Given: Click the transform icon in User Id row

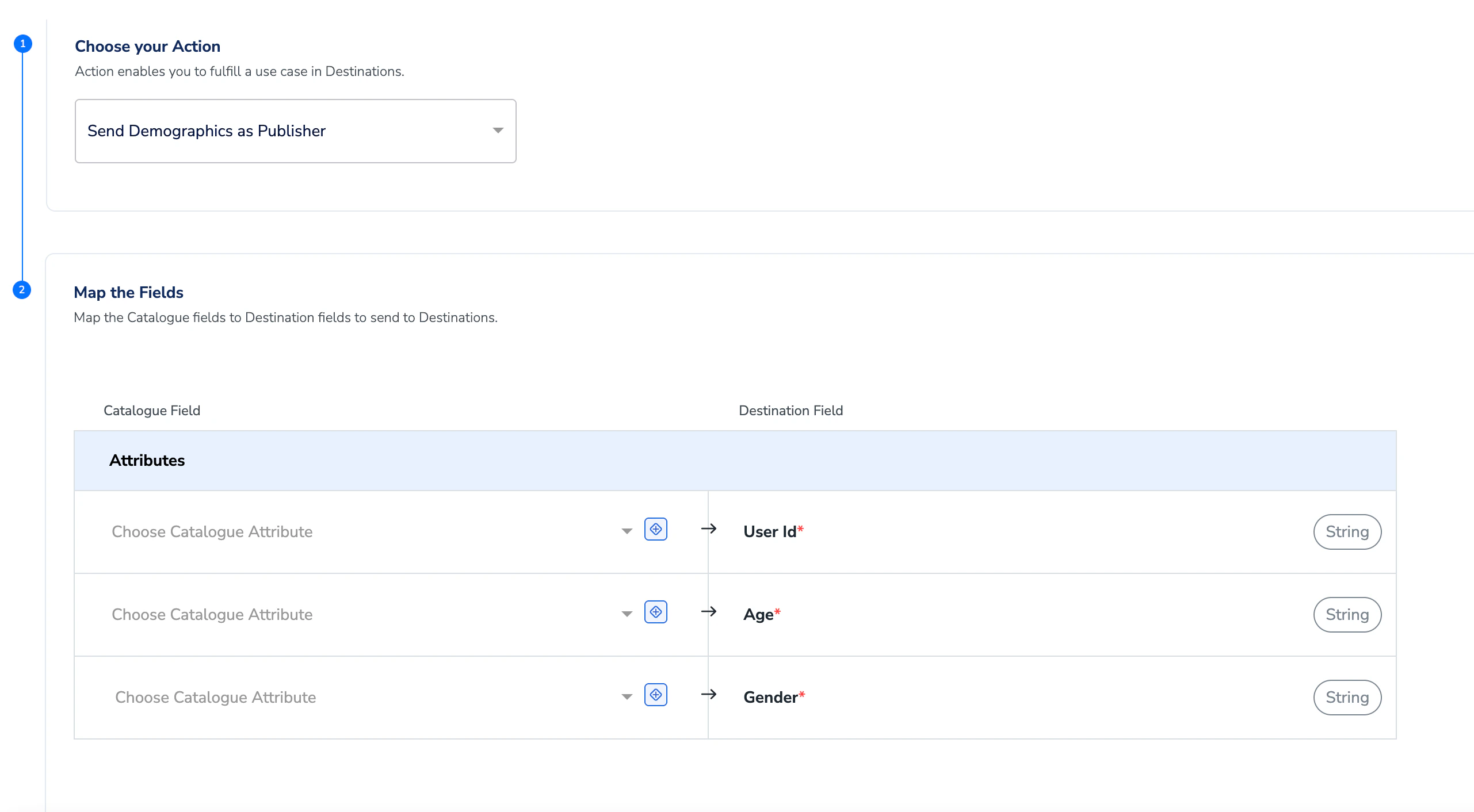Looking at the screenshot, I should pos(655,529).
